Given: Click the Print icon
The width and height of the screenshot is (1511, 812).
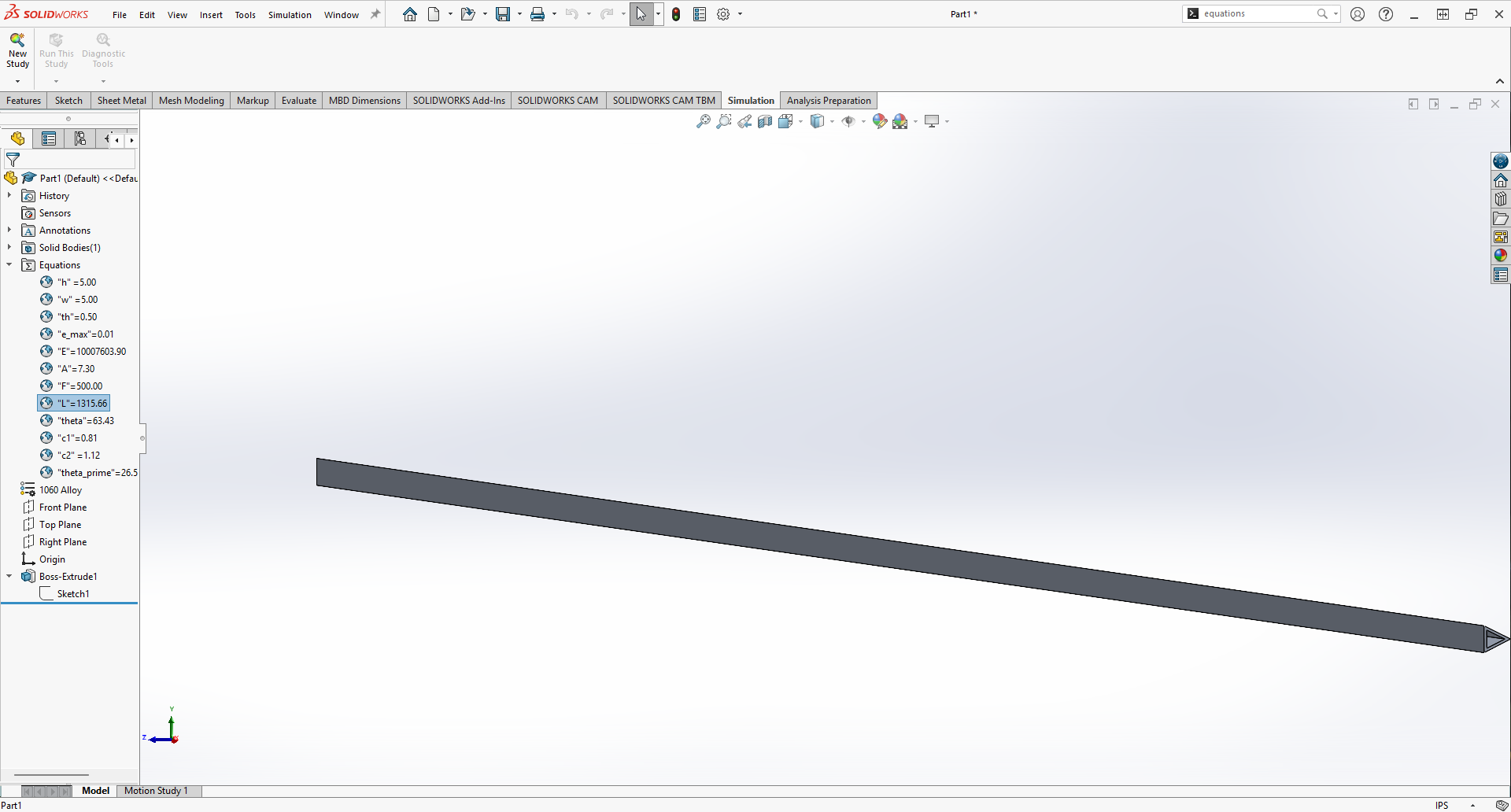Looking at the screenshot, I should click(538, 14).
